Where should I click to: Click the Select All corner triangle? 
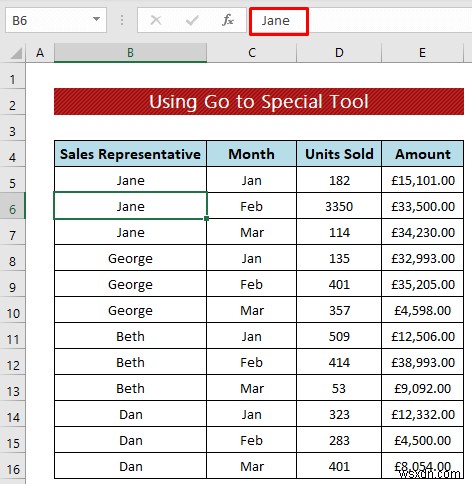pos(16,53)
